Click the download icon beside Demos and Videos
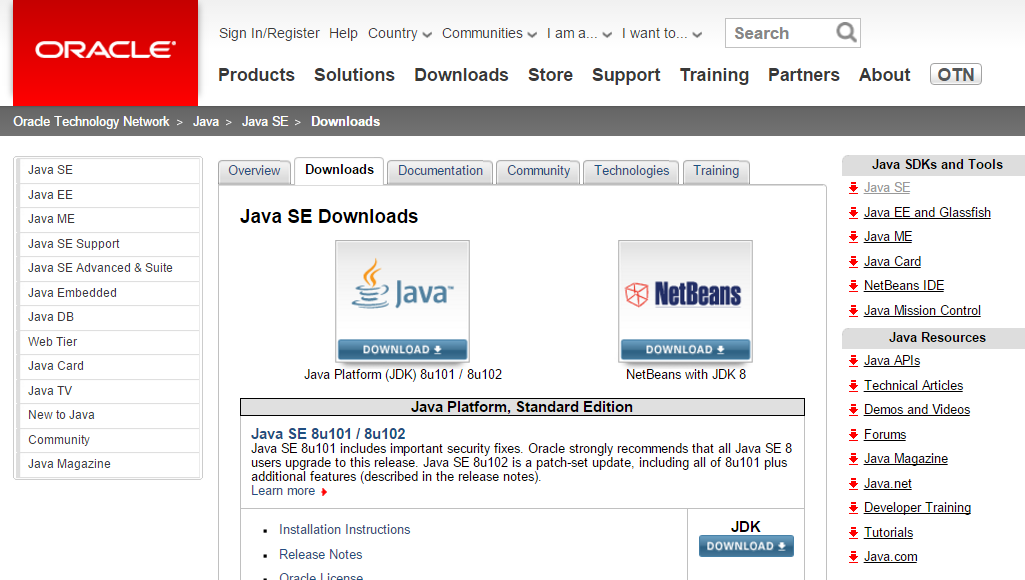Image resolution: width=1025 pixels, height=580 pixels. 853,410
